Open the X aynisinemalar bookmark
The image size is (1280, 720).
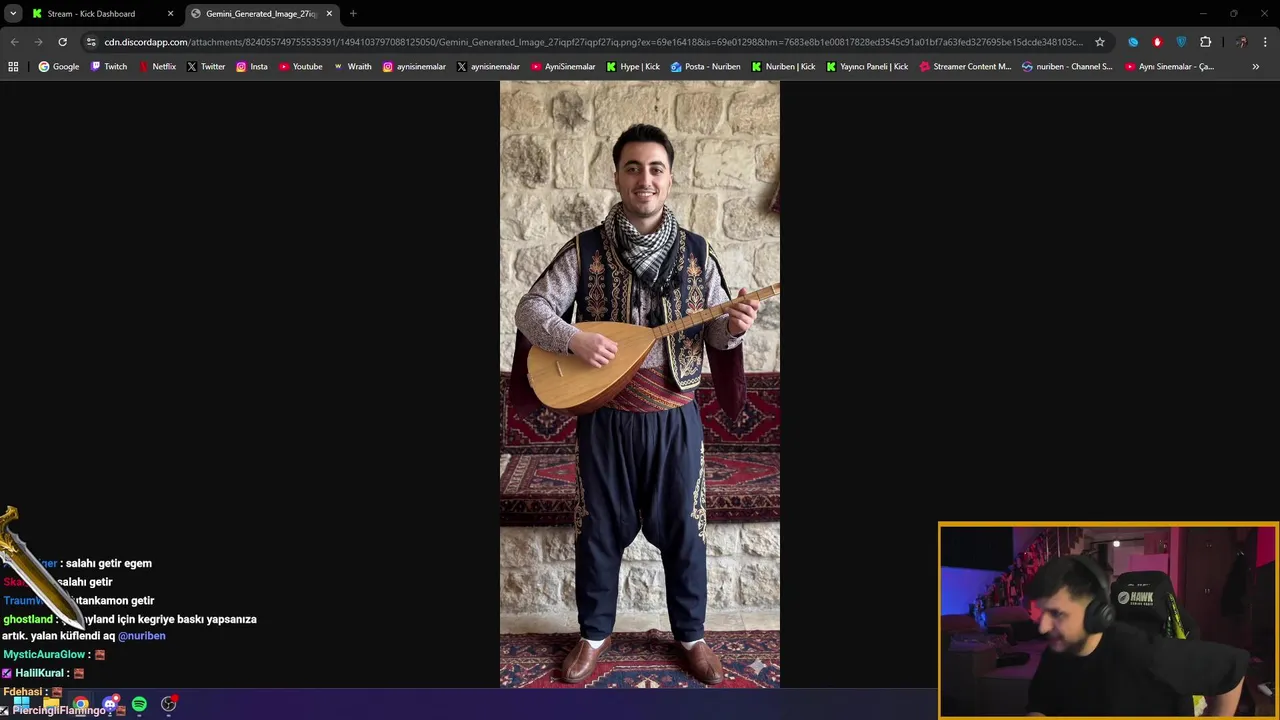click(488, 67)
